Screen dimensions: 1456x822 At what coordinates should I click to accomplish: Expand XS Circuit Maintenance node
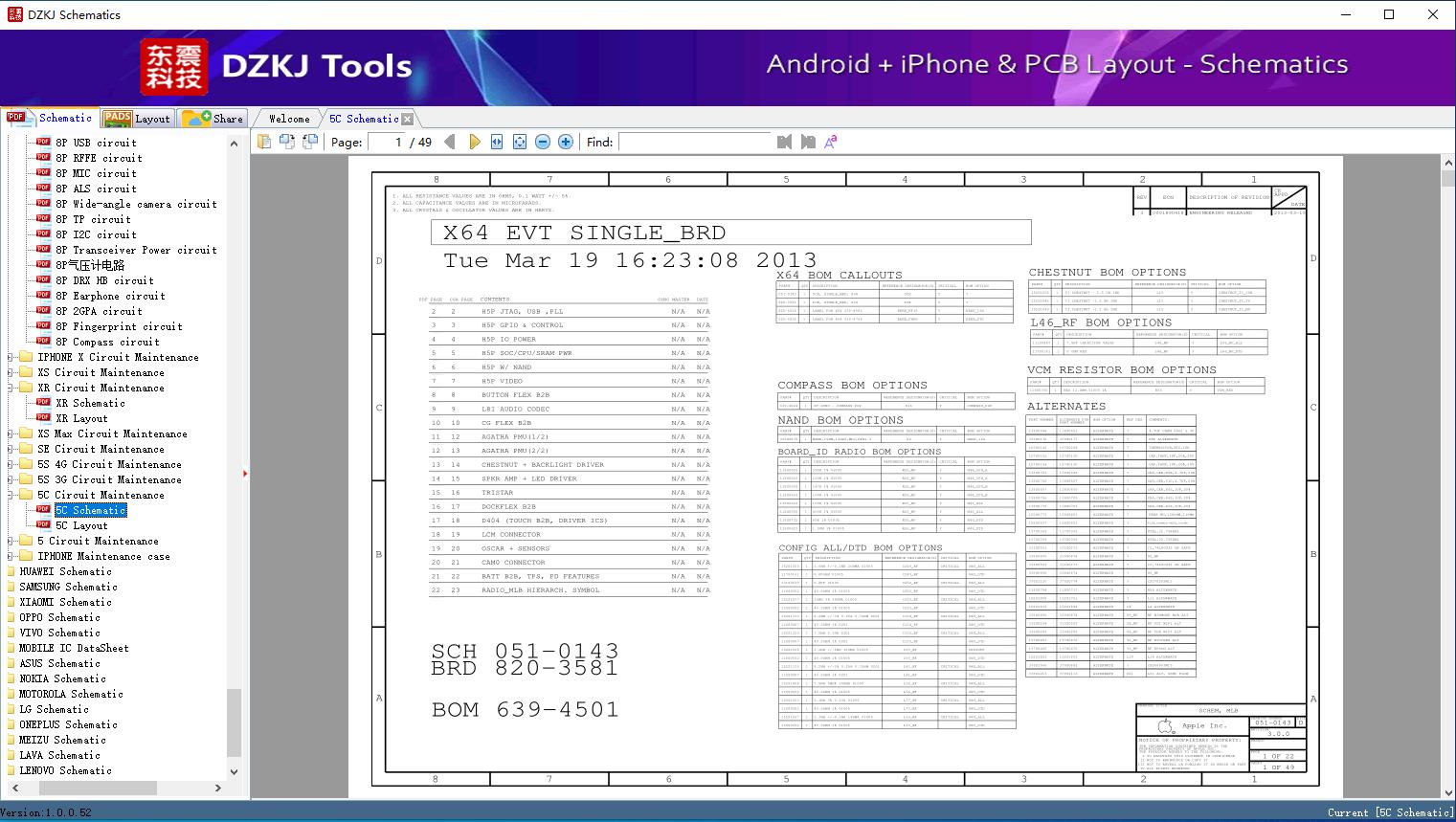11,372
